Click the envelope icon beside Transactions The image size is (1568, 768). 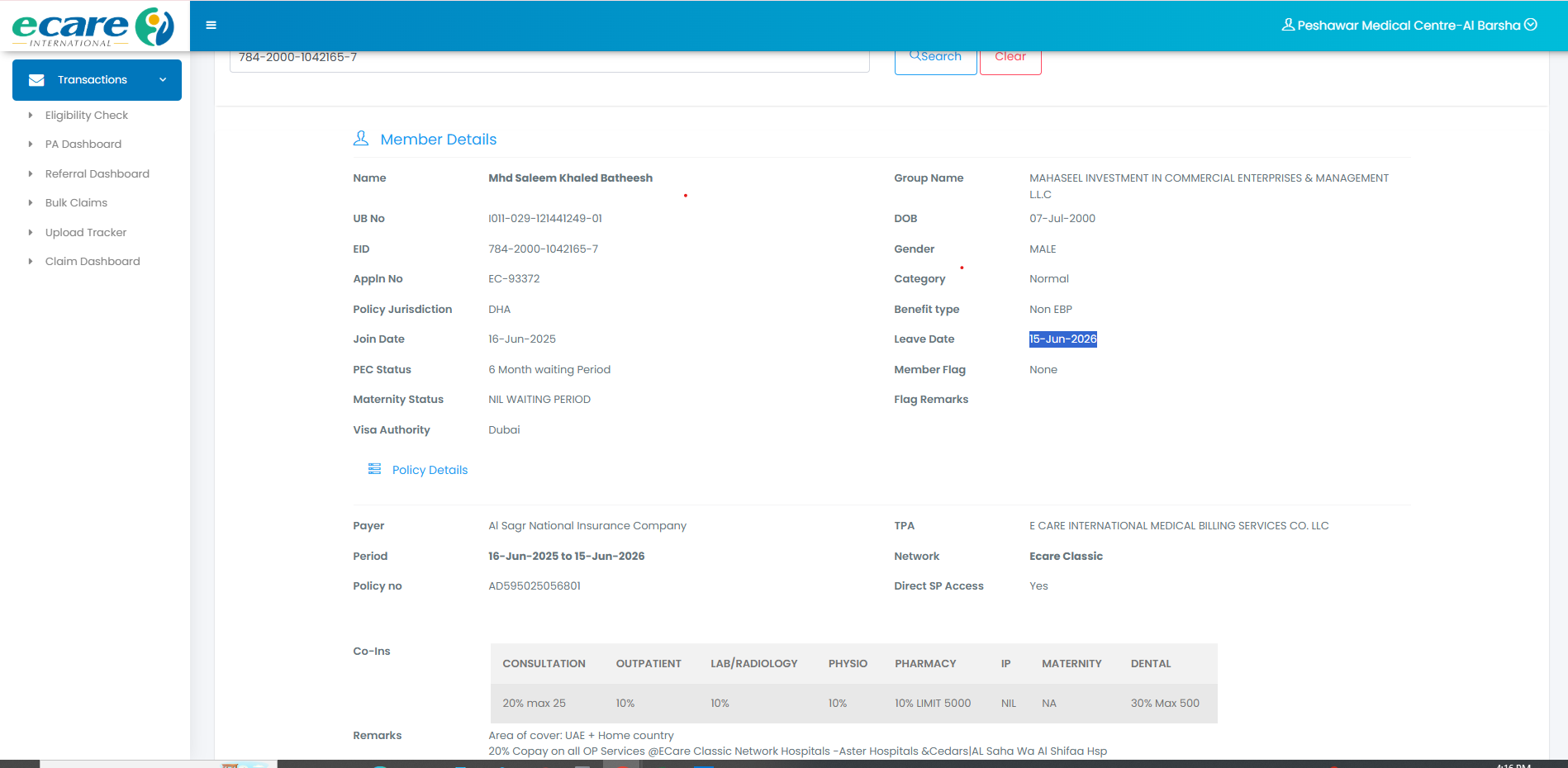(x=36, y=80)
